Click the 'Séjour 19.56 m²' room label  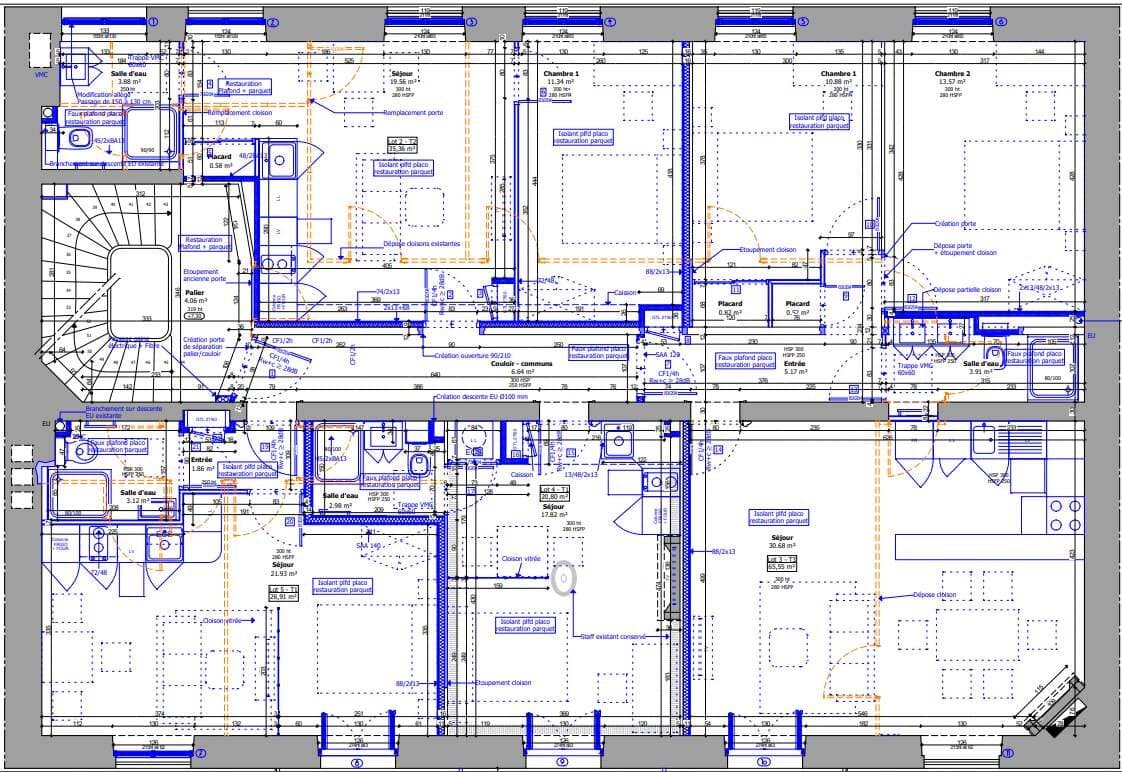pos(402,78)
